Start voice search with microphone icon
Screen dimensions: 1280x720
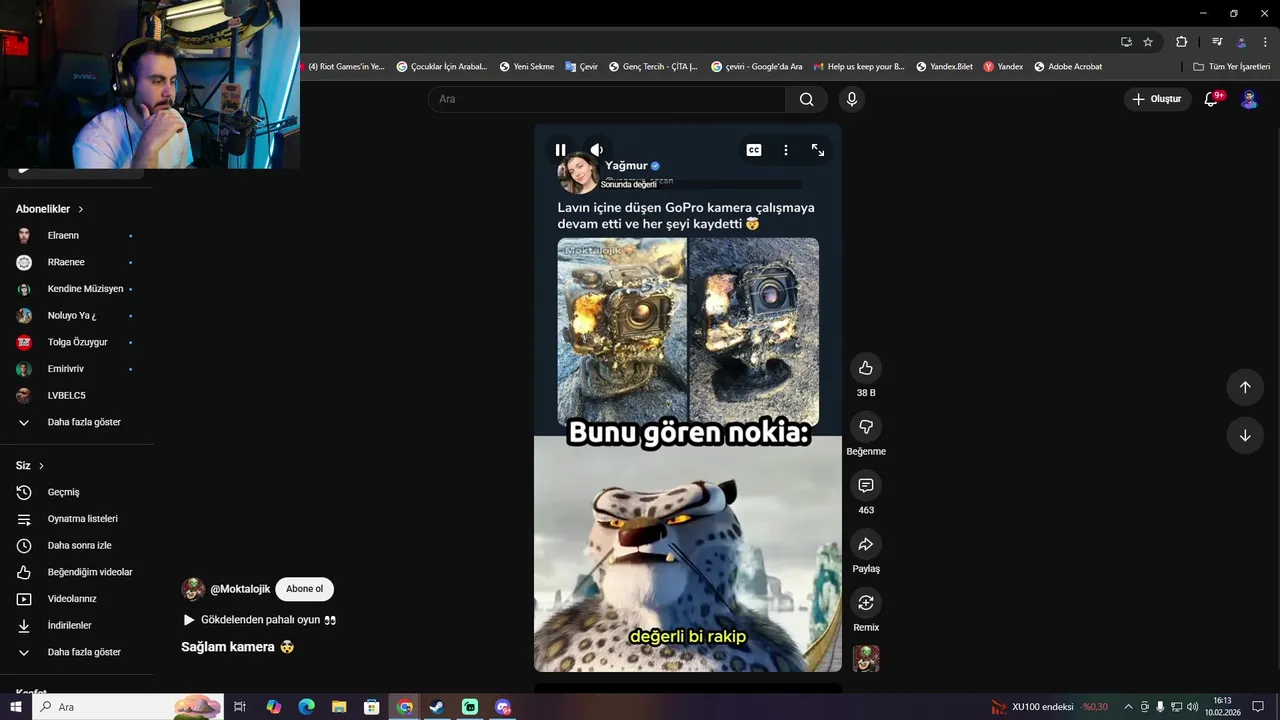coord(852,99)
